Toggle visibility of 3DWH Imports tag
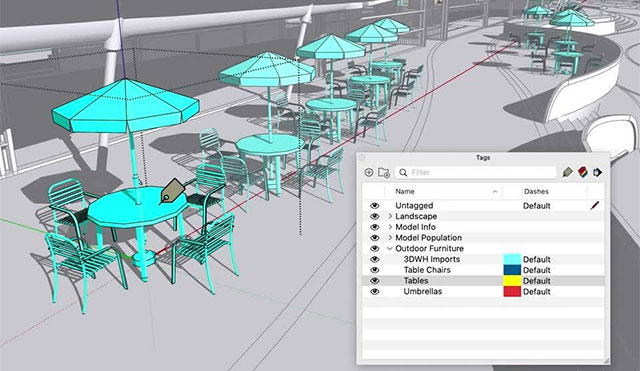Screen dimensions: 640x371 [374, 259]
